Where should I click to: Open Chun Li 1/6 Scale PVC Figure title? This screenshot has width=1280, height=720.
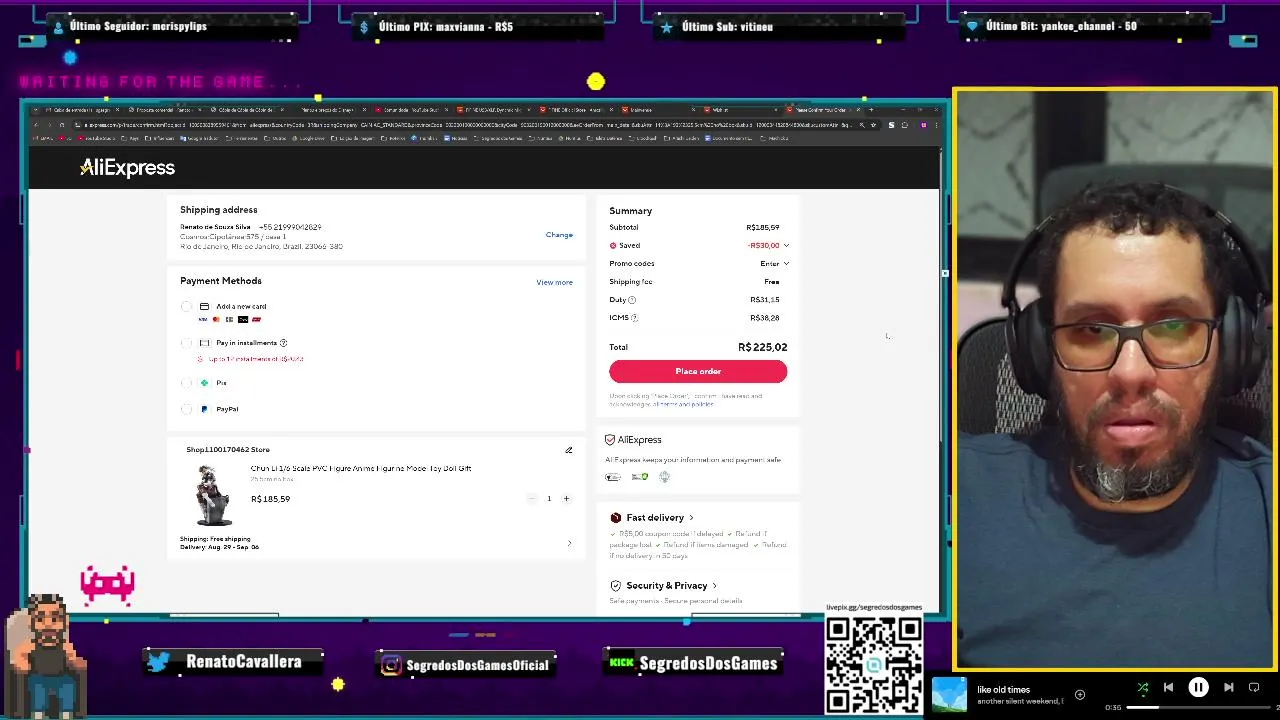click(x=361, y=468)
